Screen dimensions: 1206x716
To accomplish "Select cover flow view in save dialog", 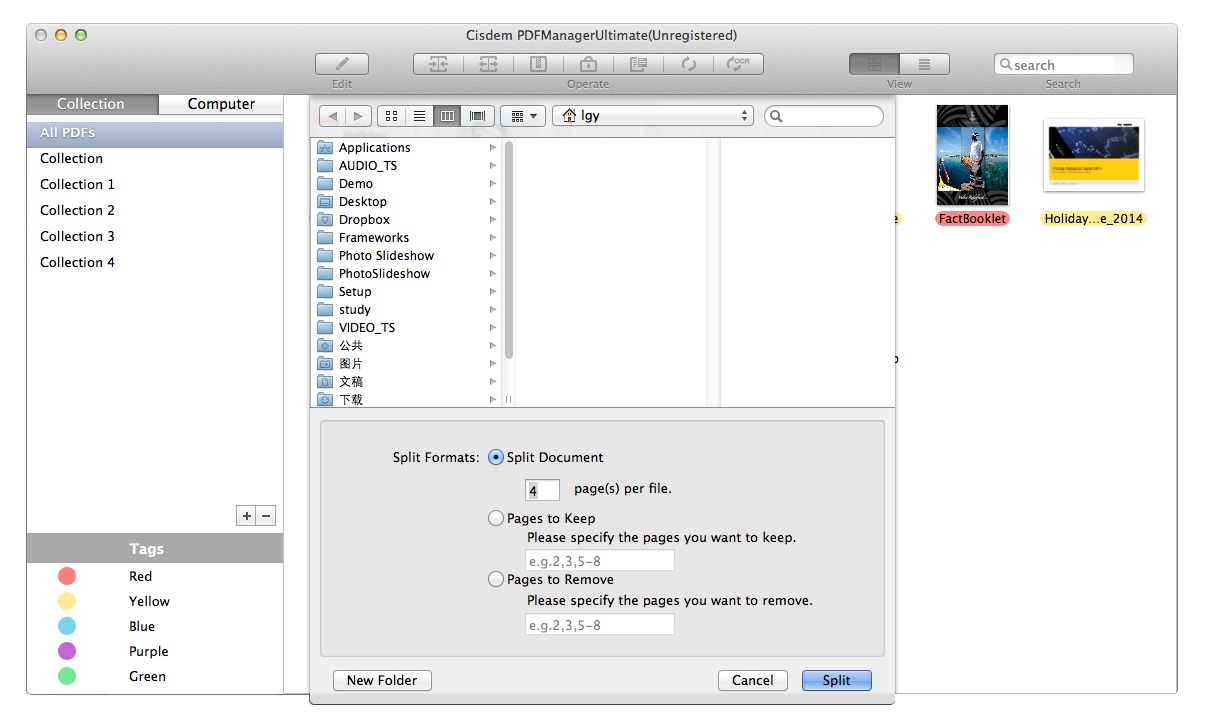I will 477,116.
